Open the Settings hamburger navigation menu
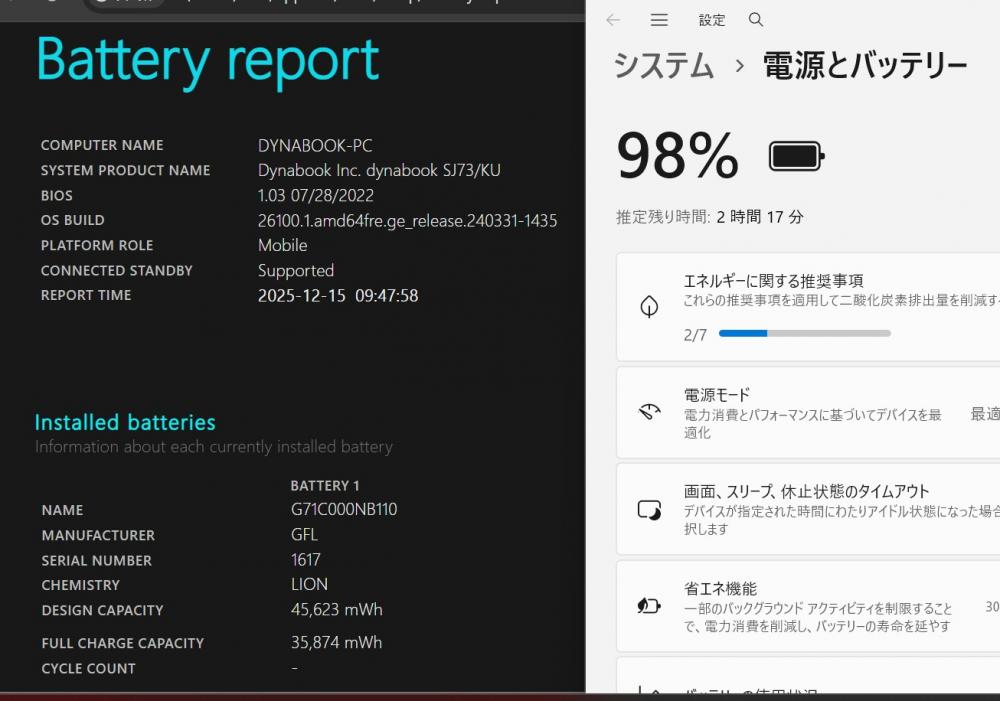The height and width of the screenshot is (701, 1000). tap(659, 20)
